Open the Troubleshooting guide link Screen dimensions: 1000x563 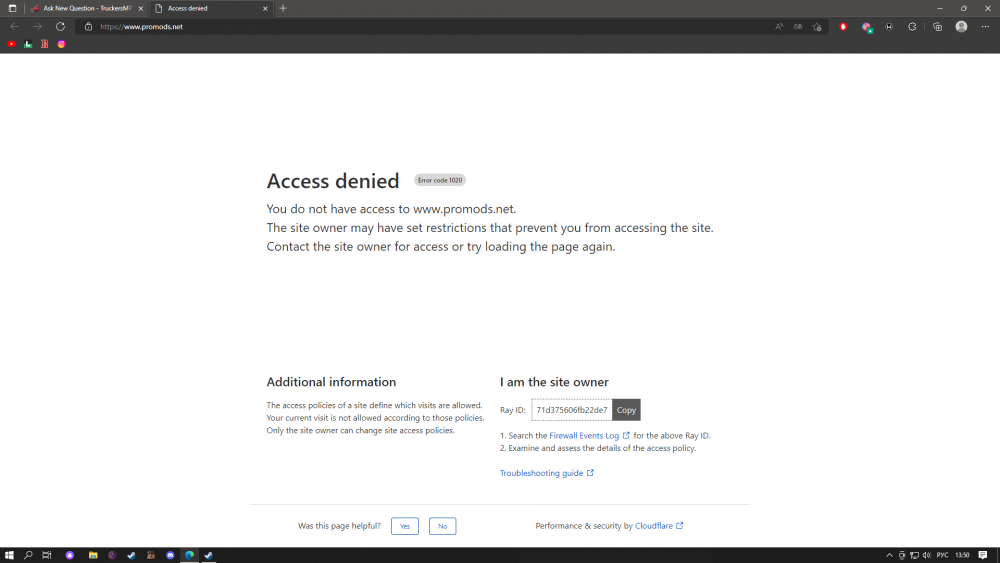pos(541,473)
